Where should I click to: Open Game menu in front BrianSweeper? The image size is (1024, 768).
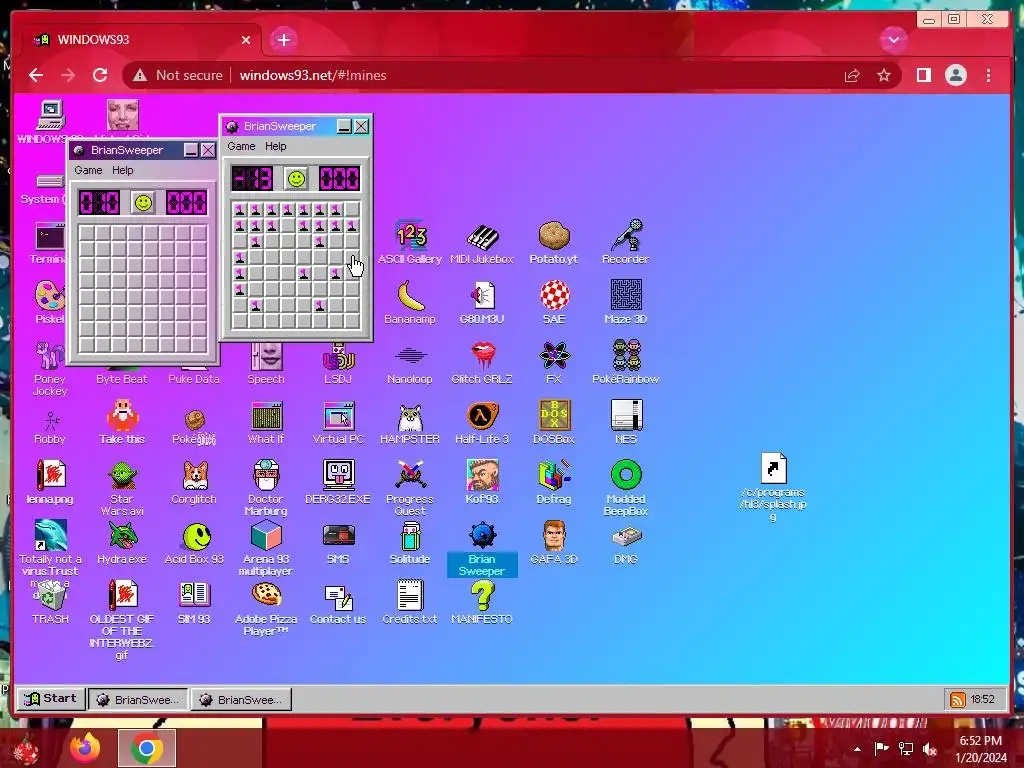point(241,146)
